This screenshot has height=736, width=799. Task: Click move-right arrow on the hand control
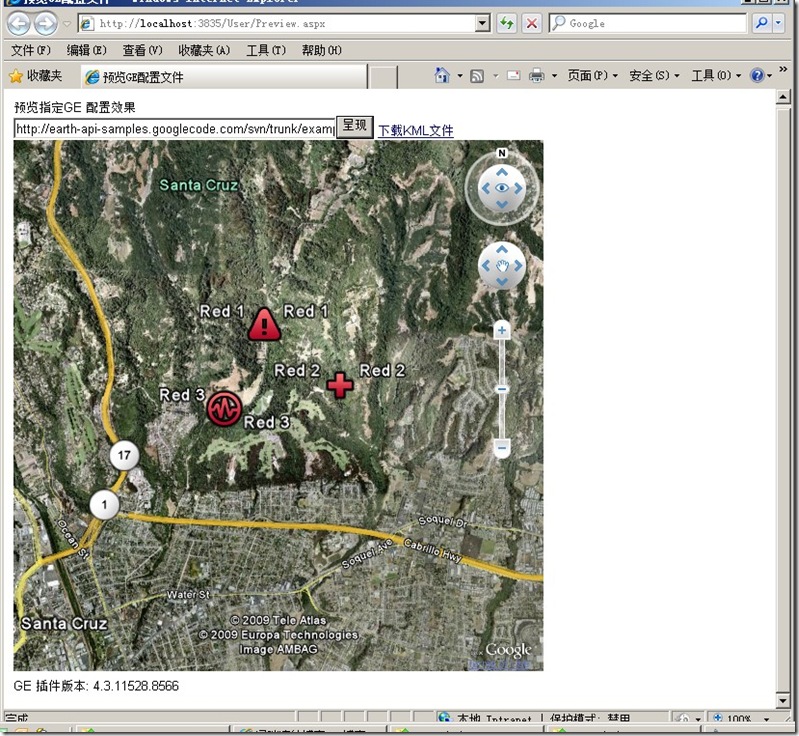point(519,266)
